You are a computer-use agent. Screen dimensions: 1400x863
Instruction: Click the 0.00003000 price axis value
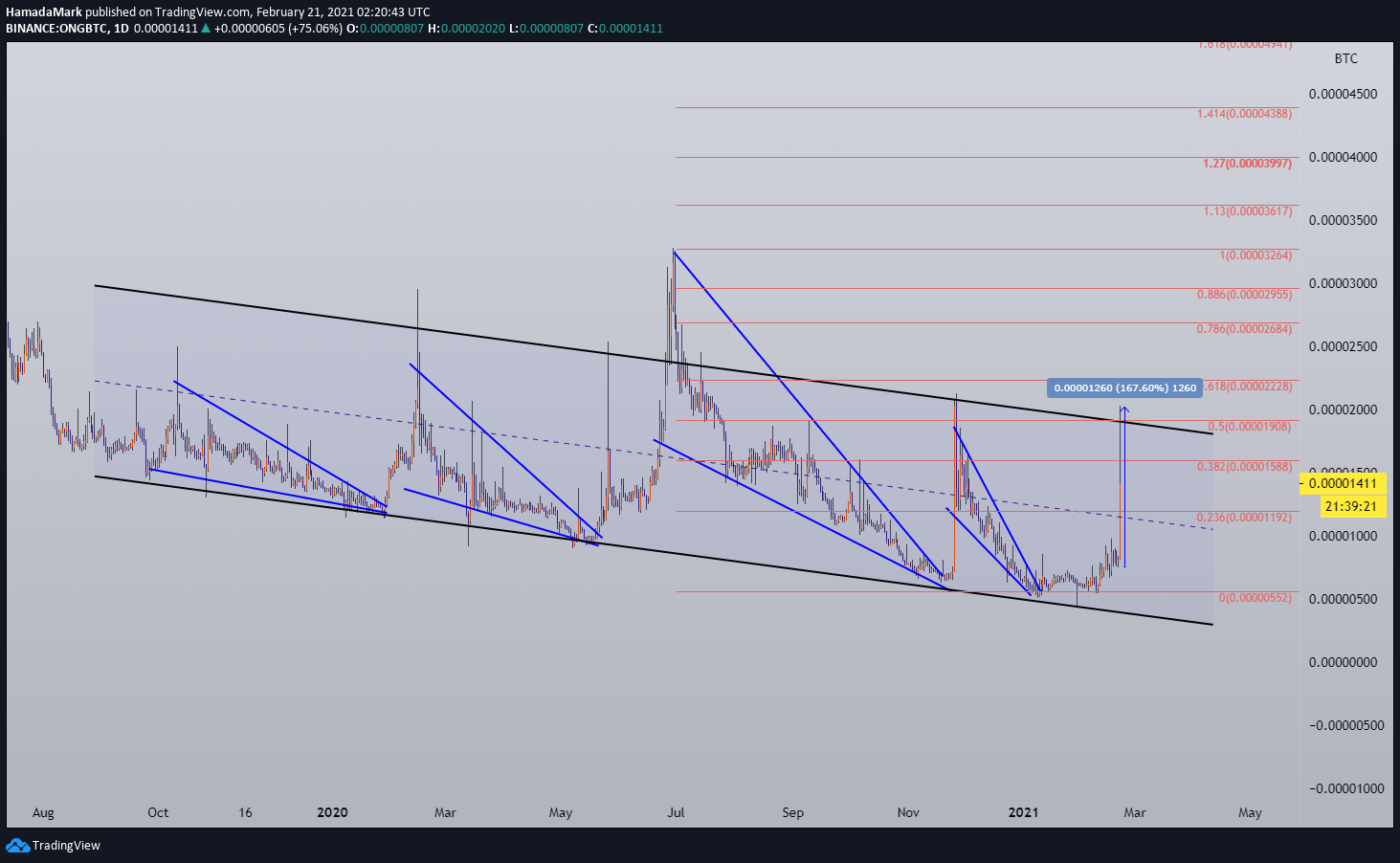(x=1344, y=283)
